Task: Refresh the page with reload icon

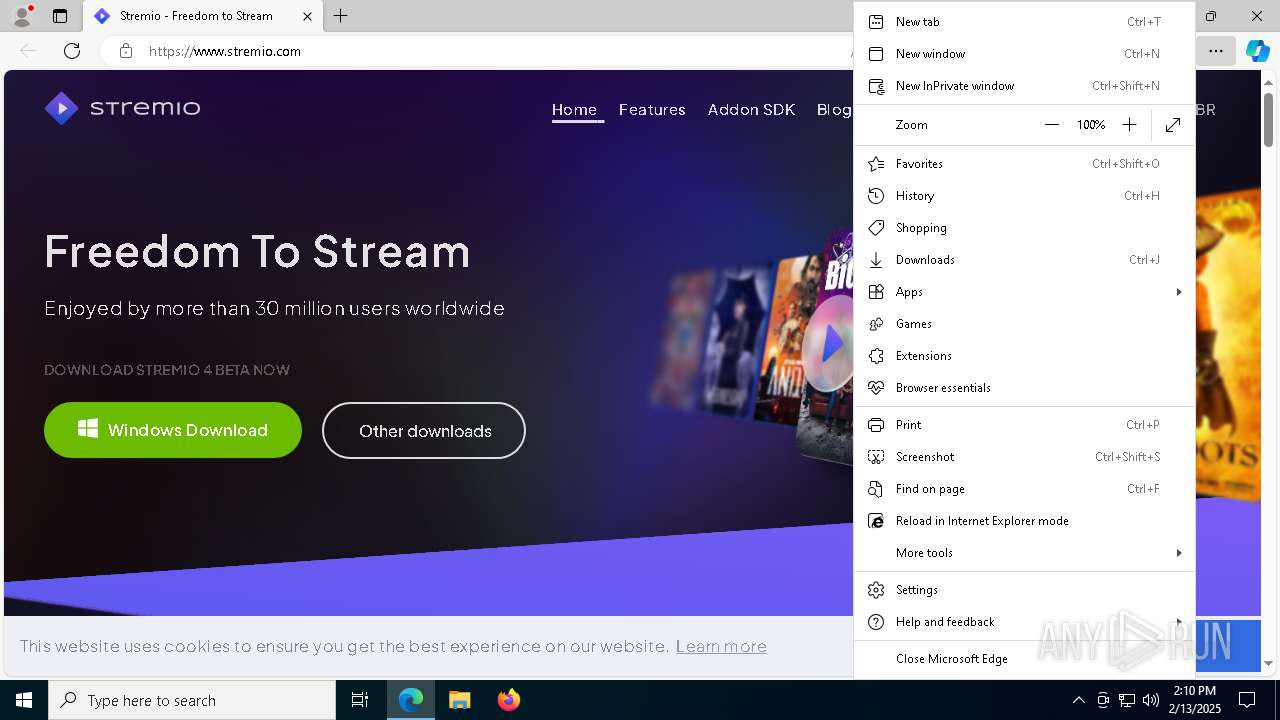Action: [x=72, y=51]
